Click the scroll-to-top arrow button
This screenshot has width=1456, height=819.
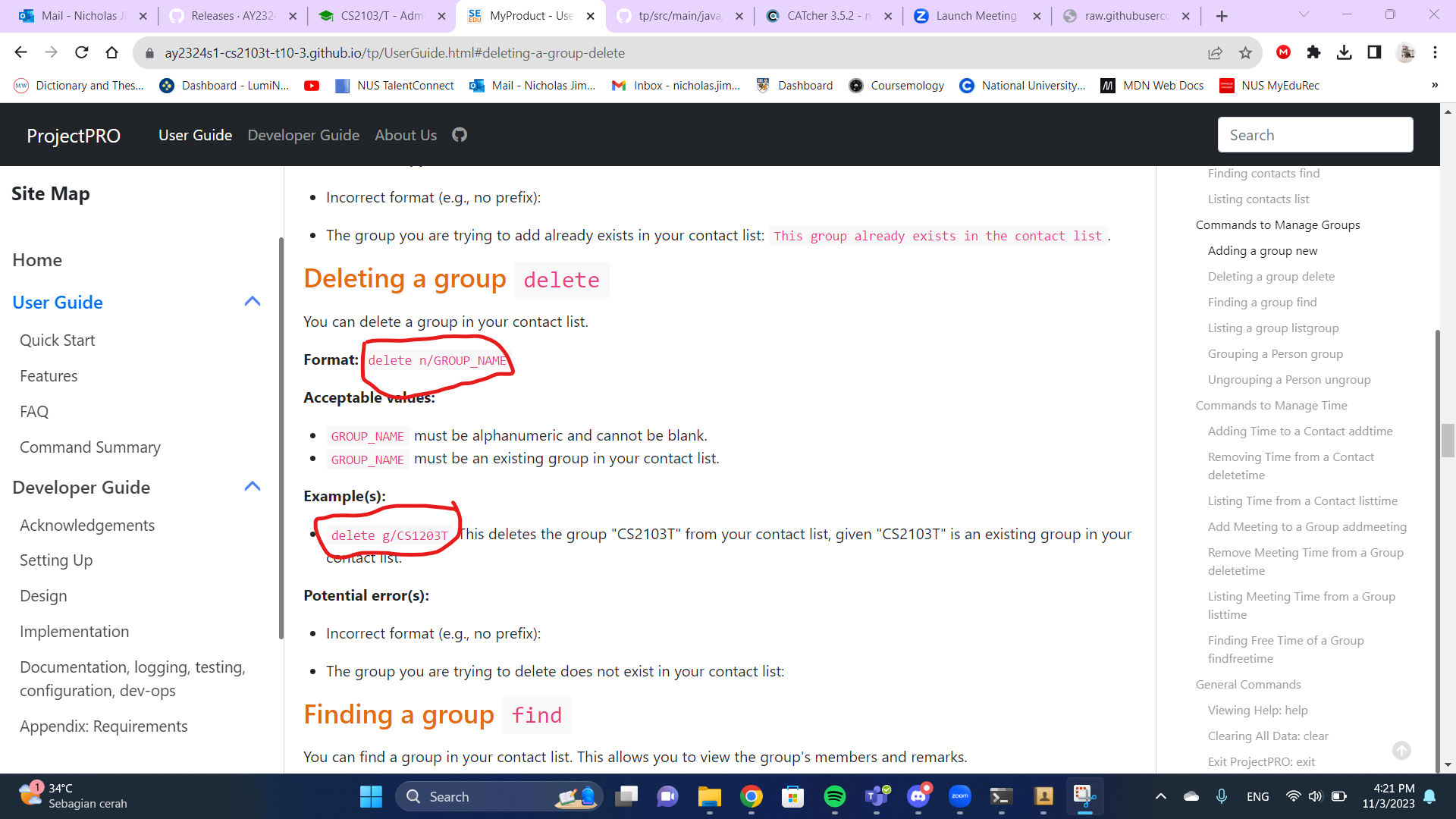(x=1401, y=750)
